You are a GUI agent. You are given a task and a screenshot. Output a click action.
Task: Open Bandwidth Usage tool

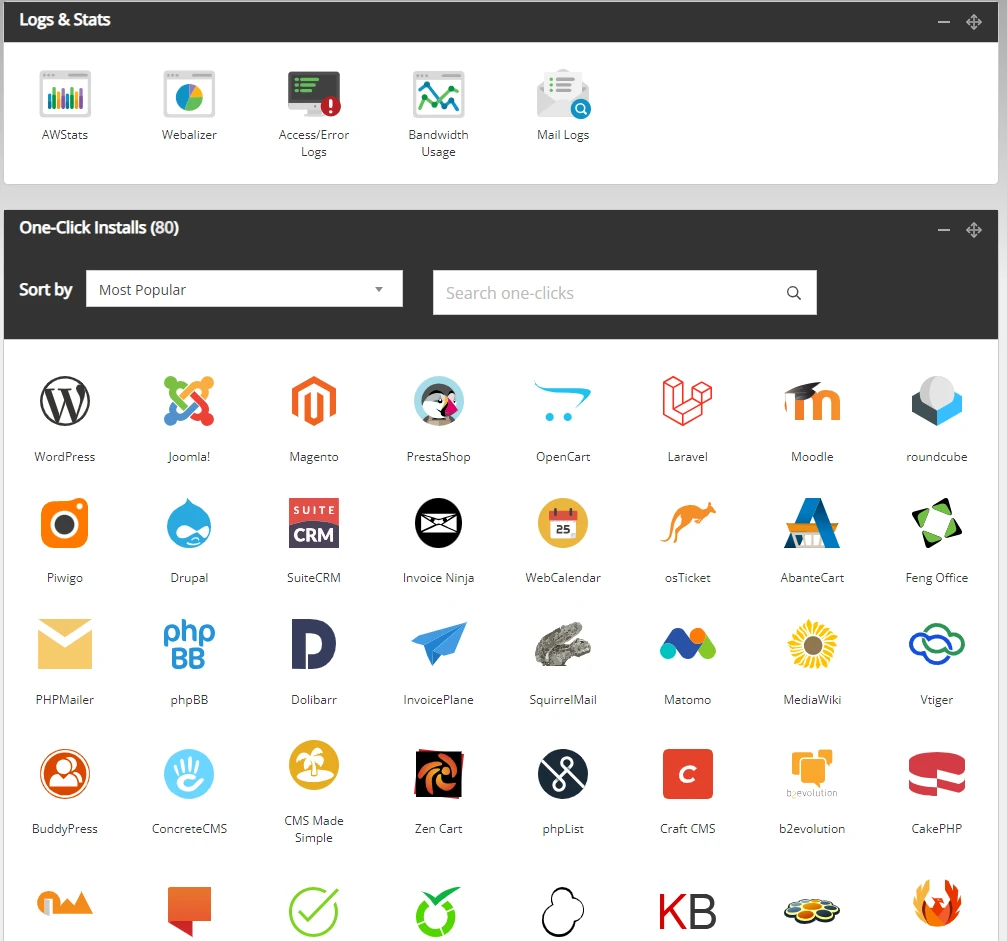(x=438, y=95)
